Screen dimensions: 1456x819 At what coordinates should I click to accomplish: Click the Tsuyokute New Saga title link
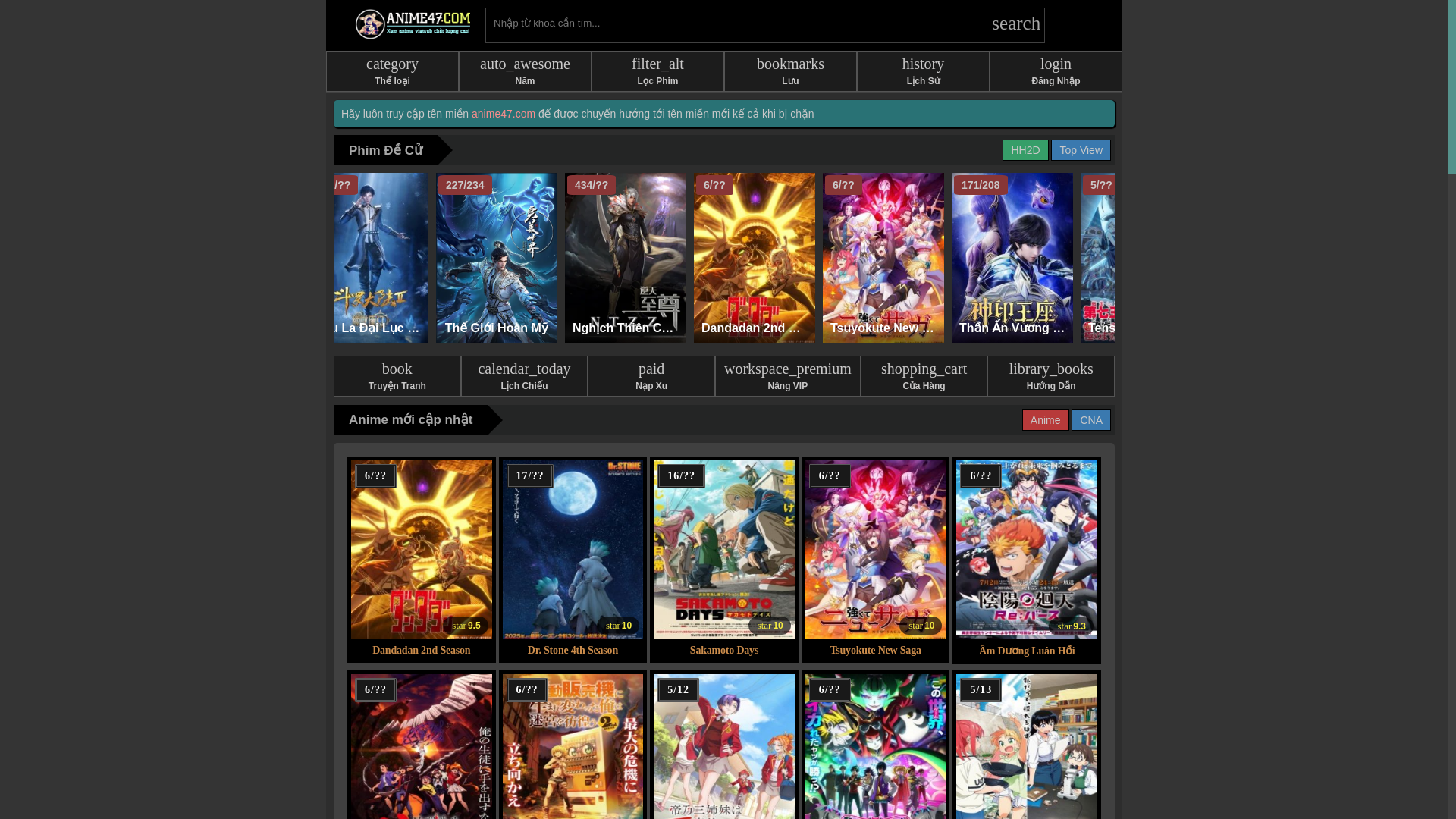[x=875, y=651]
